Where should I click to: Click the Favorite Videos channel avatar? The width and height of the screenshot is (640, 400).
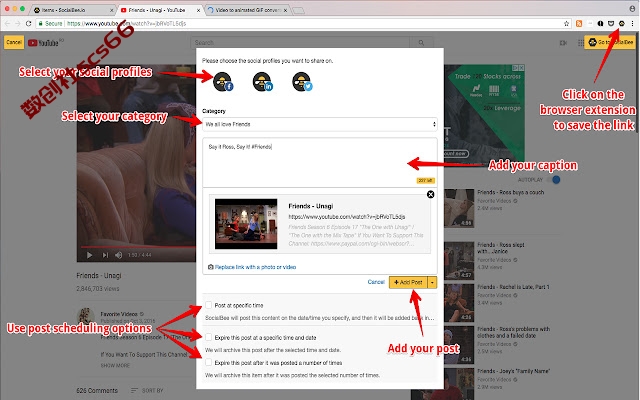pos(86,317)
